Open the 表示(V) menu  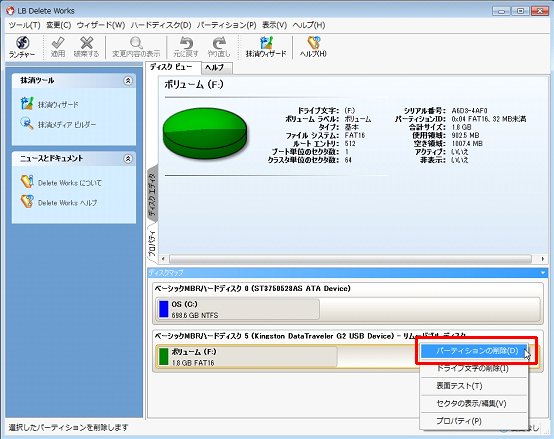(x=275, y=25)
